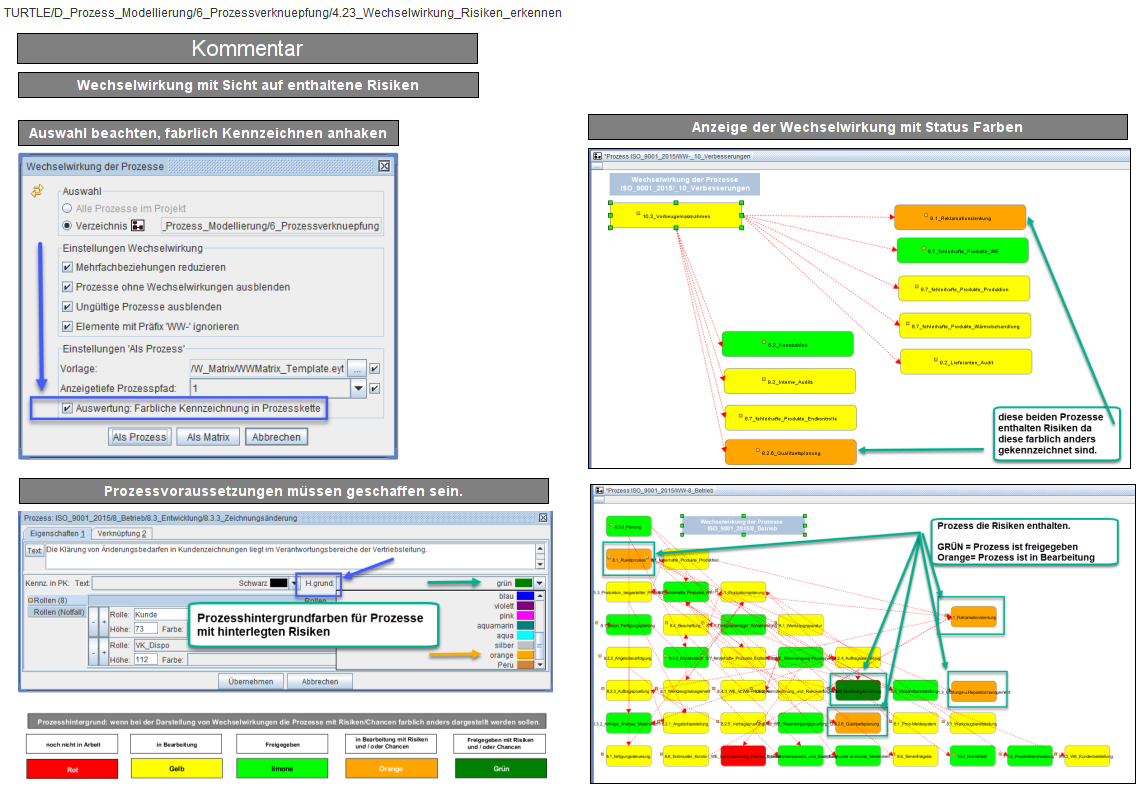Click the Als Matrix button
The height and width of the screenshot is (791, 1143).
pyautogui.click(x=208, y=437)
